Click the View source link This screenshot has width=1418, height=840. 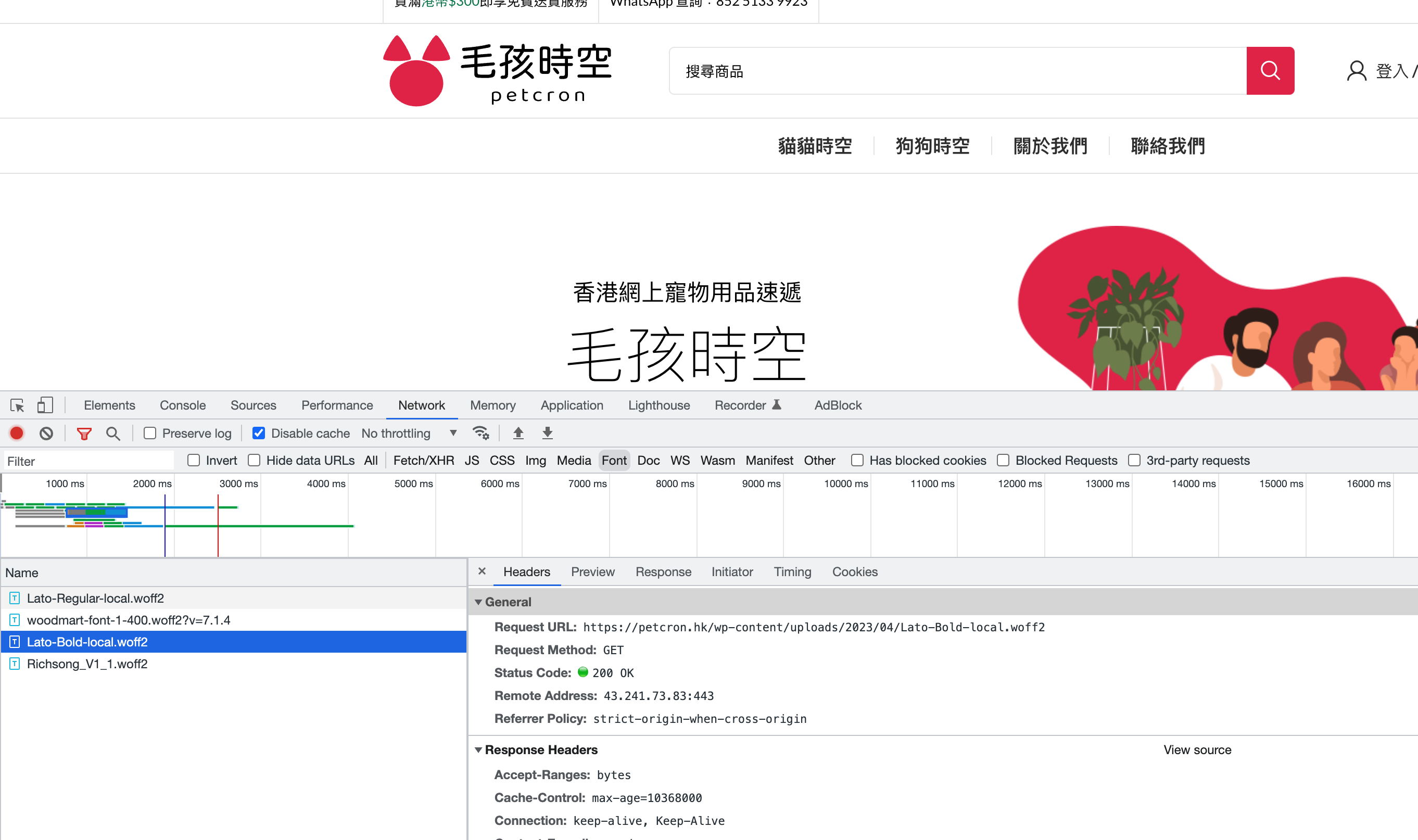1197,749
